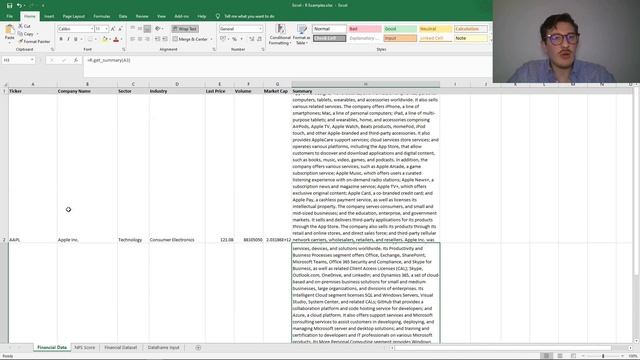Open the Page Layout tab
This screenshot has height=360, width=640.
coord(73,16)
